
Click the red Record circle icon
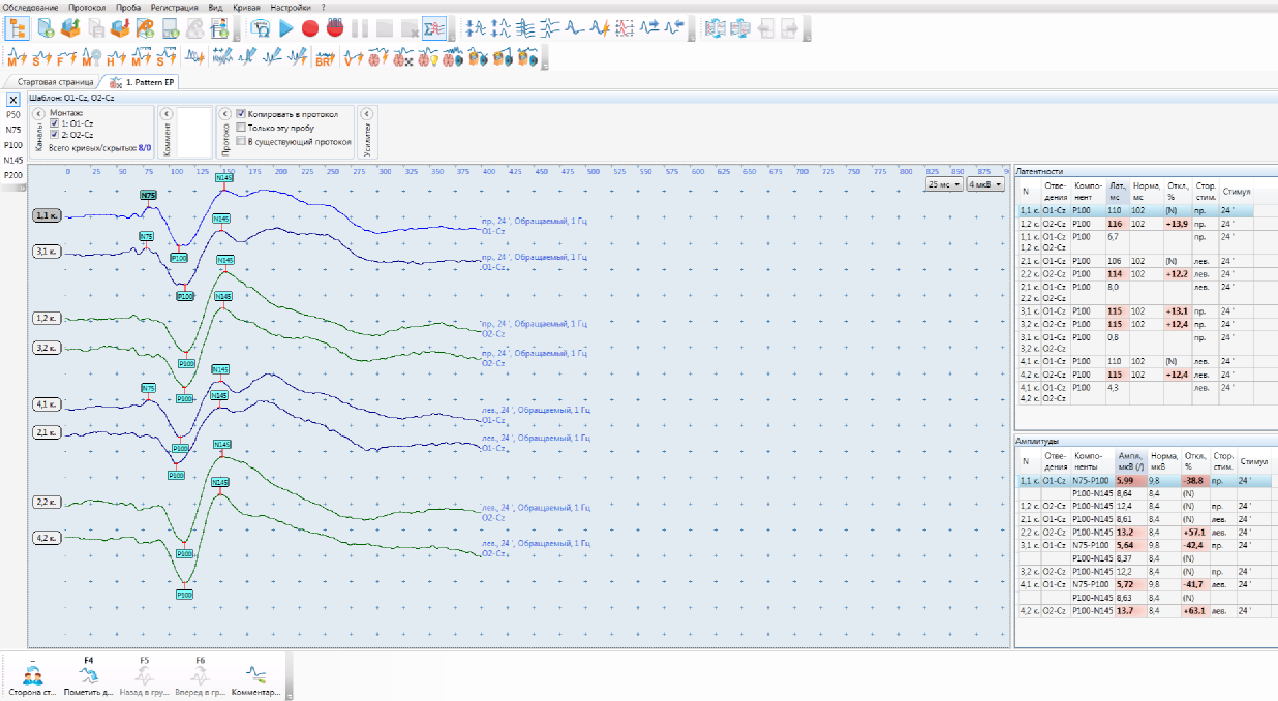point(311,28)
